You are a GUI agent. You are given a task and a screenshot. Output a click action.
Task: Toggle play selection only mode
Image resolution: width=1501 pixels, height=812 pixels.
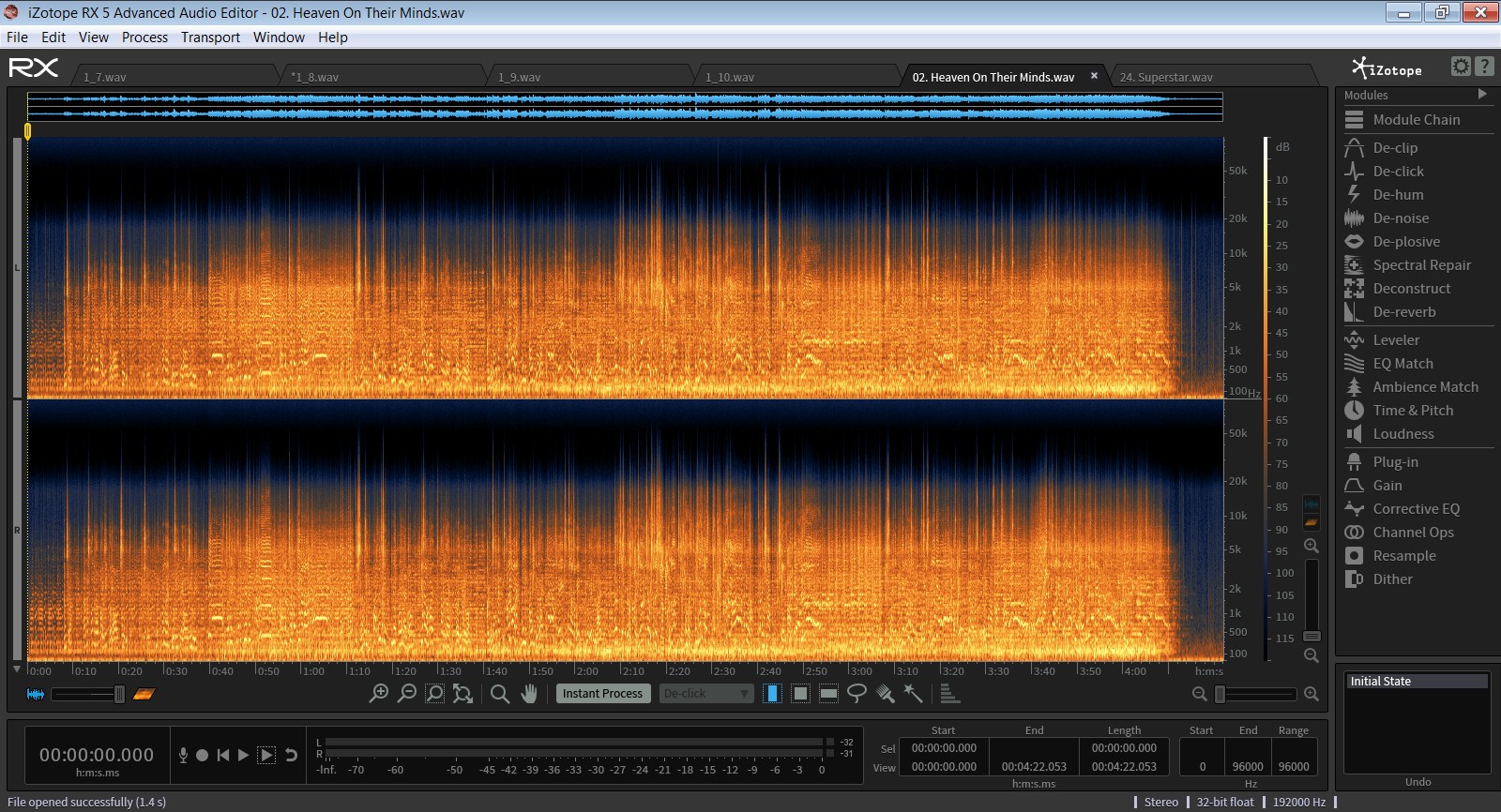pos(266,755)
